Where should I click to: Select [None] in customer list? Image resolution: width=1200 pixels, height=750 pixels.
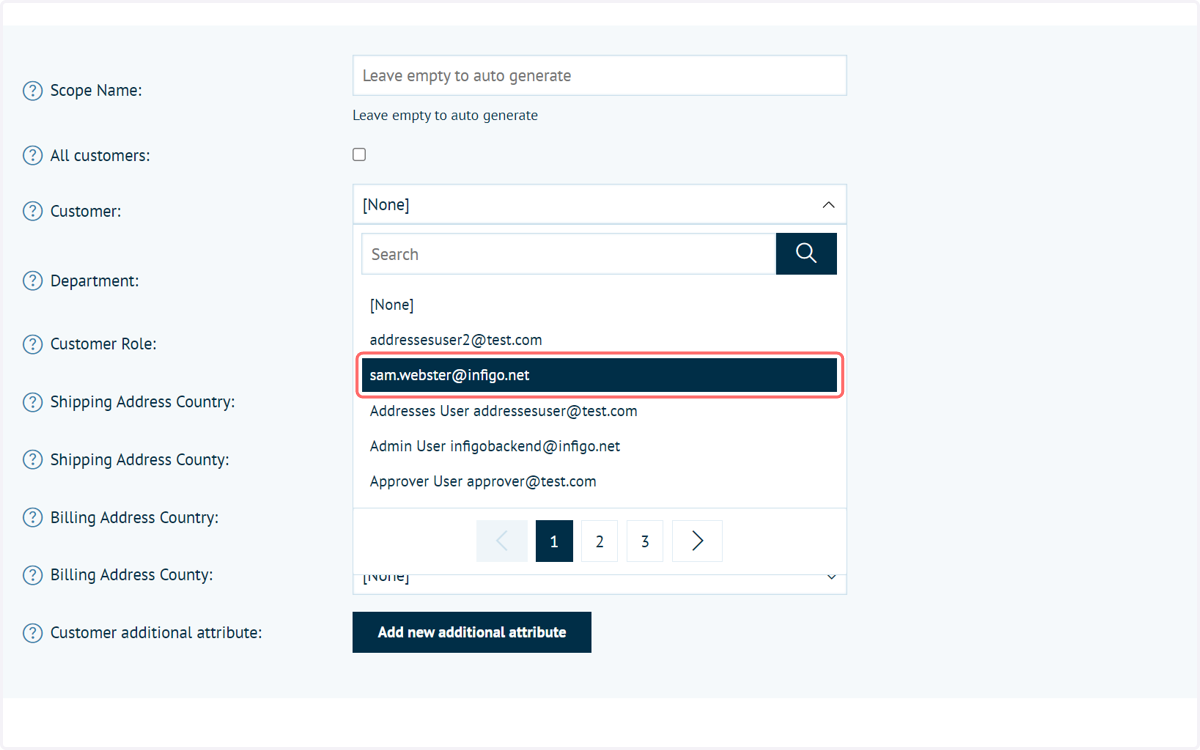click(599, 305)
